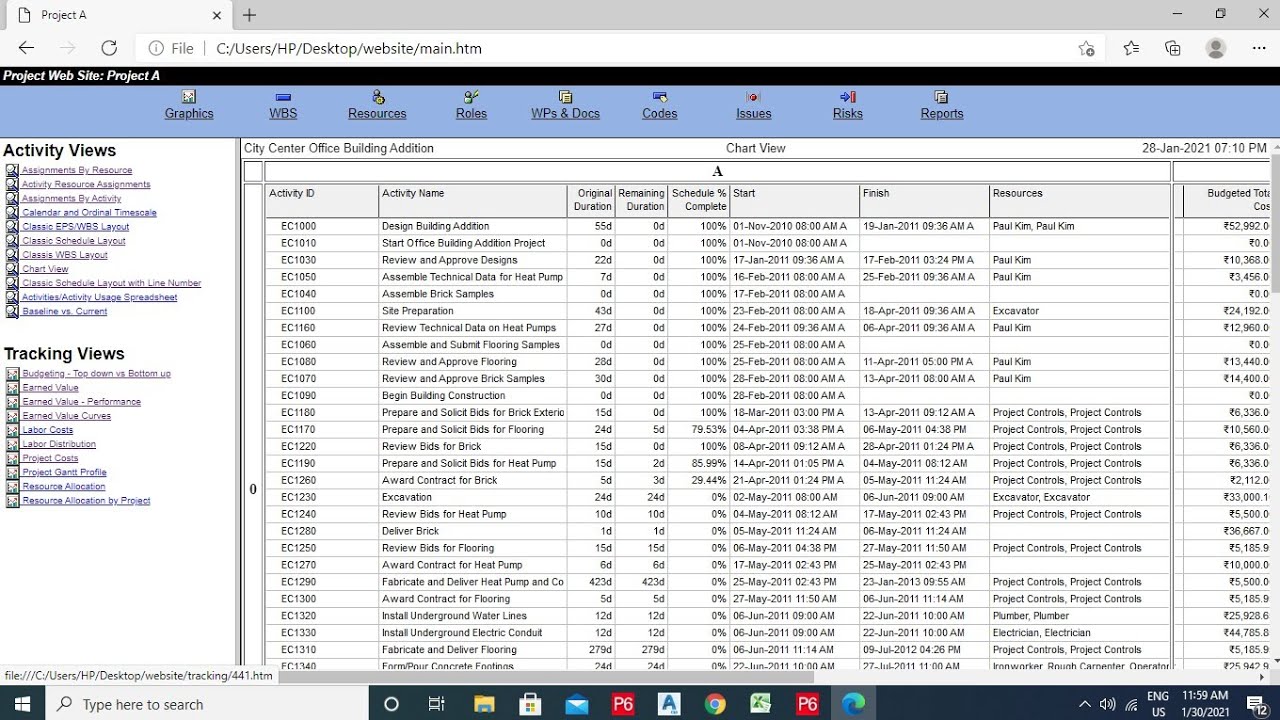The height and width of the screenshot is (720, 1280).
Task: Click browser Back arrow
Action: (x=26, y=48)
